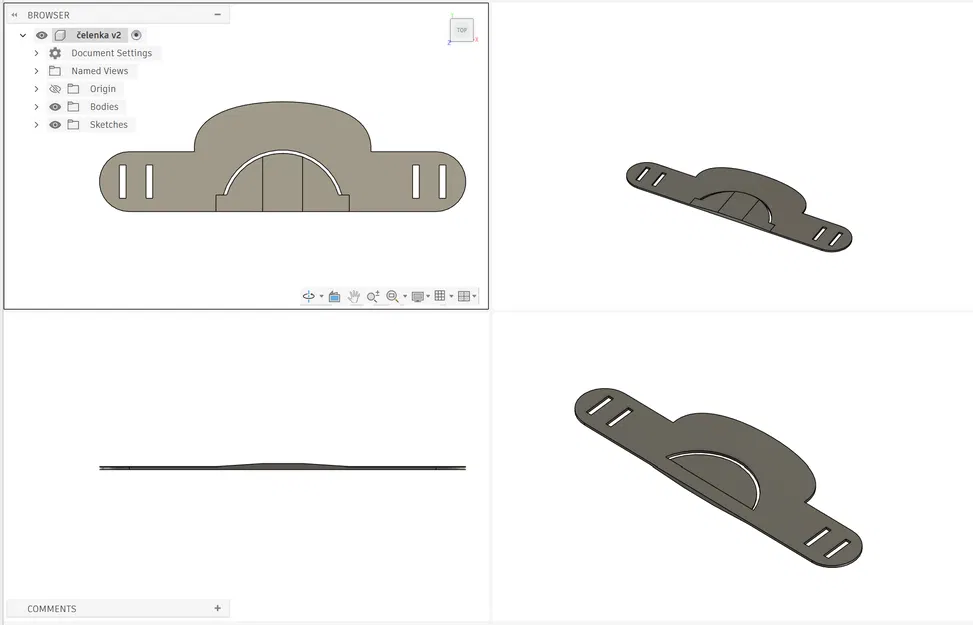Expand the Named Views folder
The width and height of the screenshot is (973, 625).
(x=37, y=71)
